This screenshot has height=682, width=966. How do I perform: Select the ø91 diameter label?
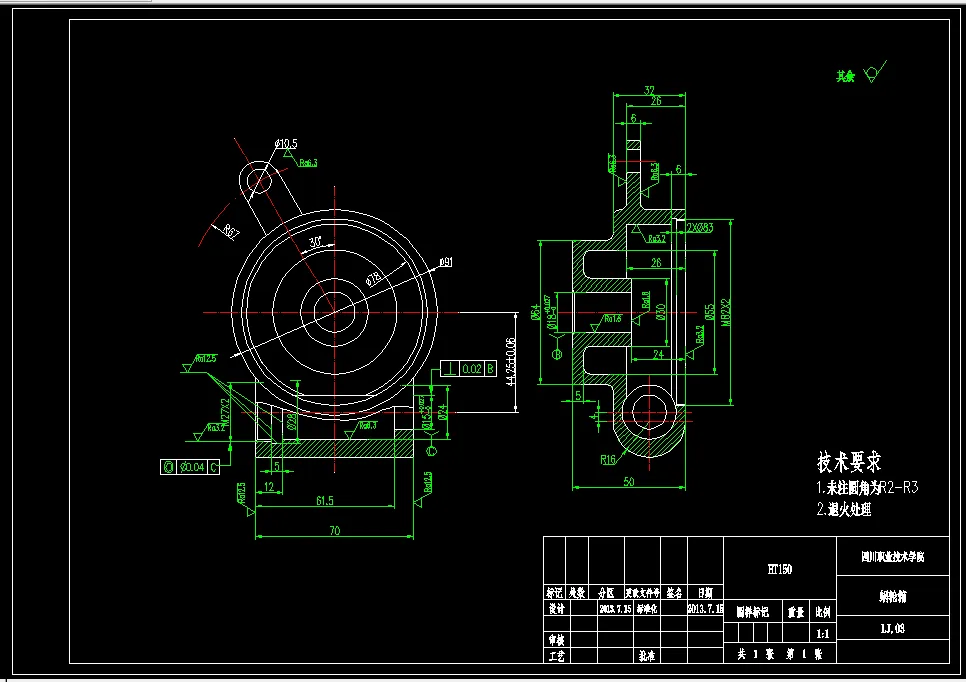coord(446,262)
